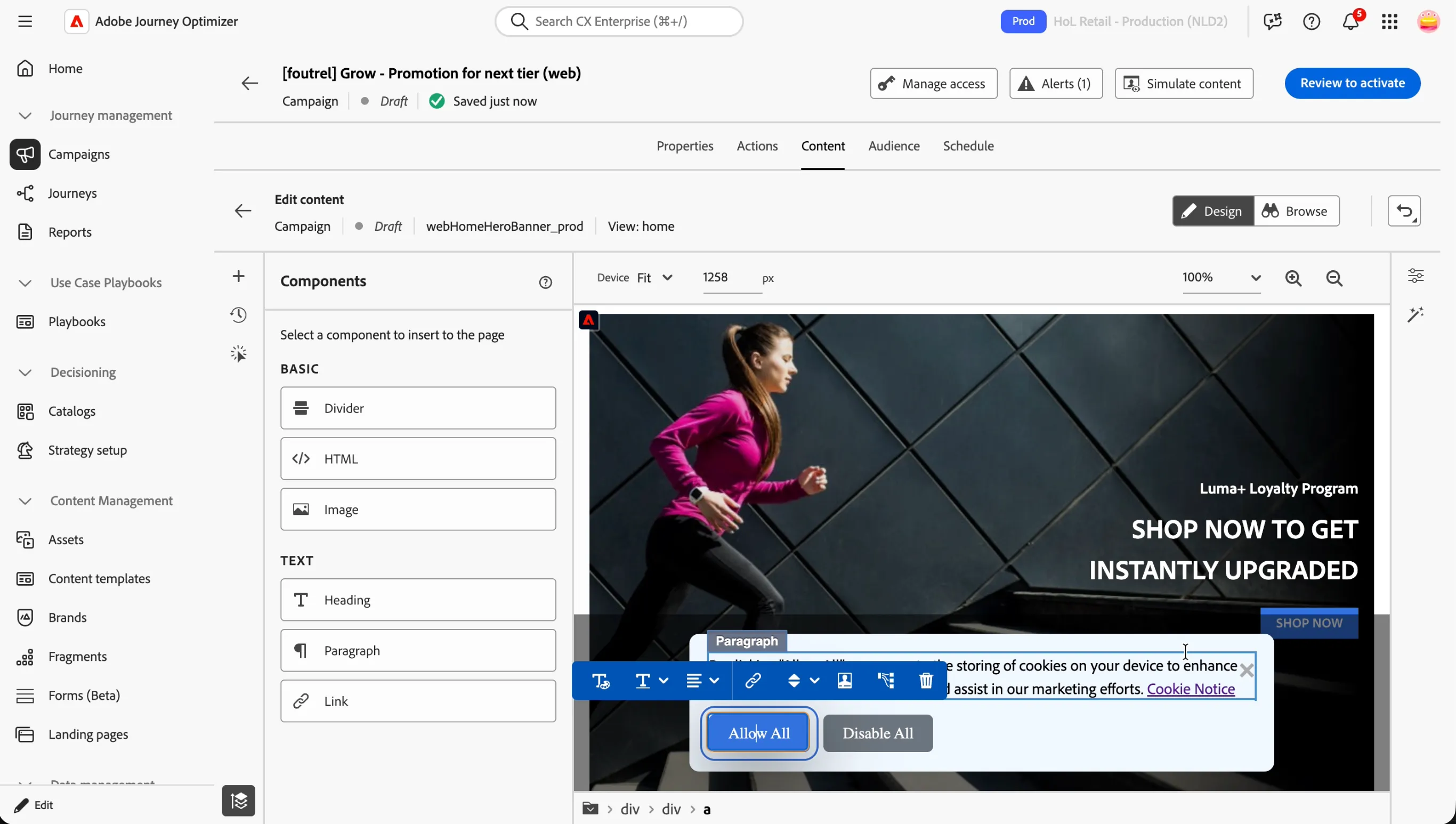The image size is (1456, 824).
Task: Open the settings sliders icon on right rail
Action: 1415,276
